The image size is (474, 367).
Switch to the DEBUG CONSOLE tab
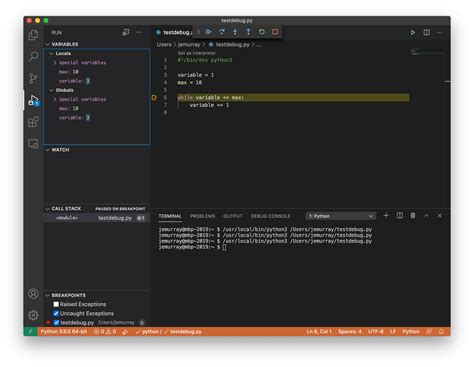(270, 216)
